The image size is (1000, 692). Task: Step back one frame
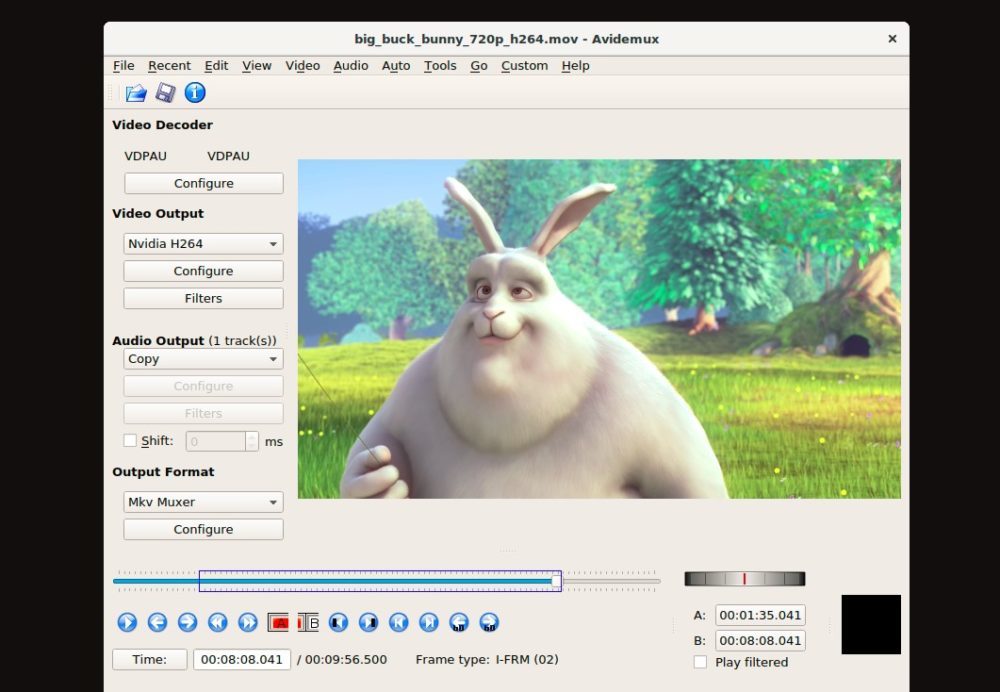[157, 623]
